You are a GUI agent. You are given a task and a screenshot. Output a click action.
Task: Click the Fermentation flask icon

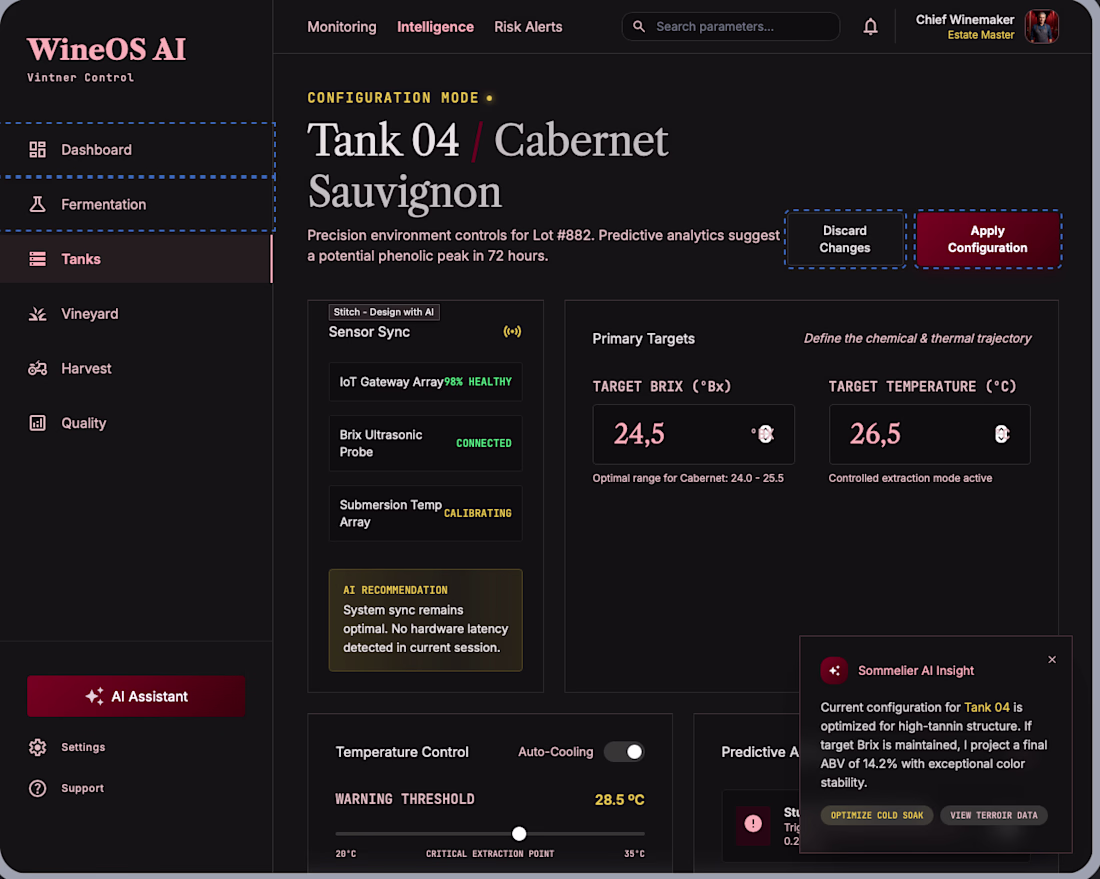point(37,204)
